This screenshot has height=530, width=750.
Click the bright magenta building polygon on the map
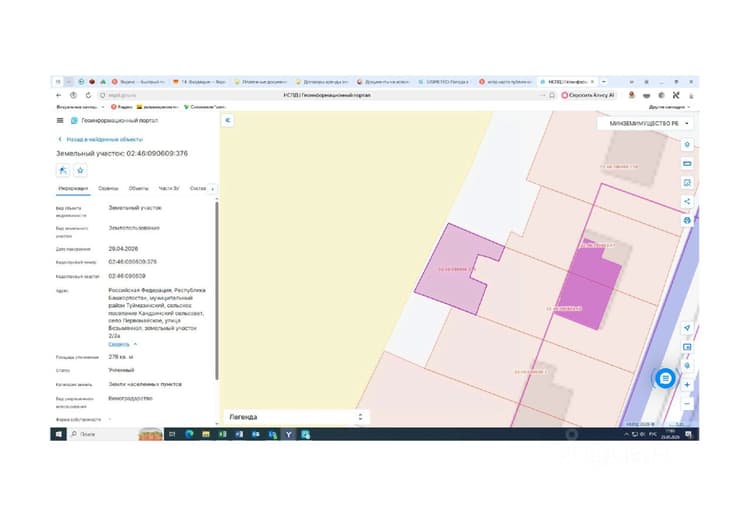point(591,287)
